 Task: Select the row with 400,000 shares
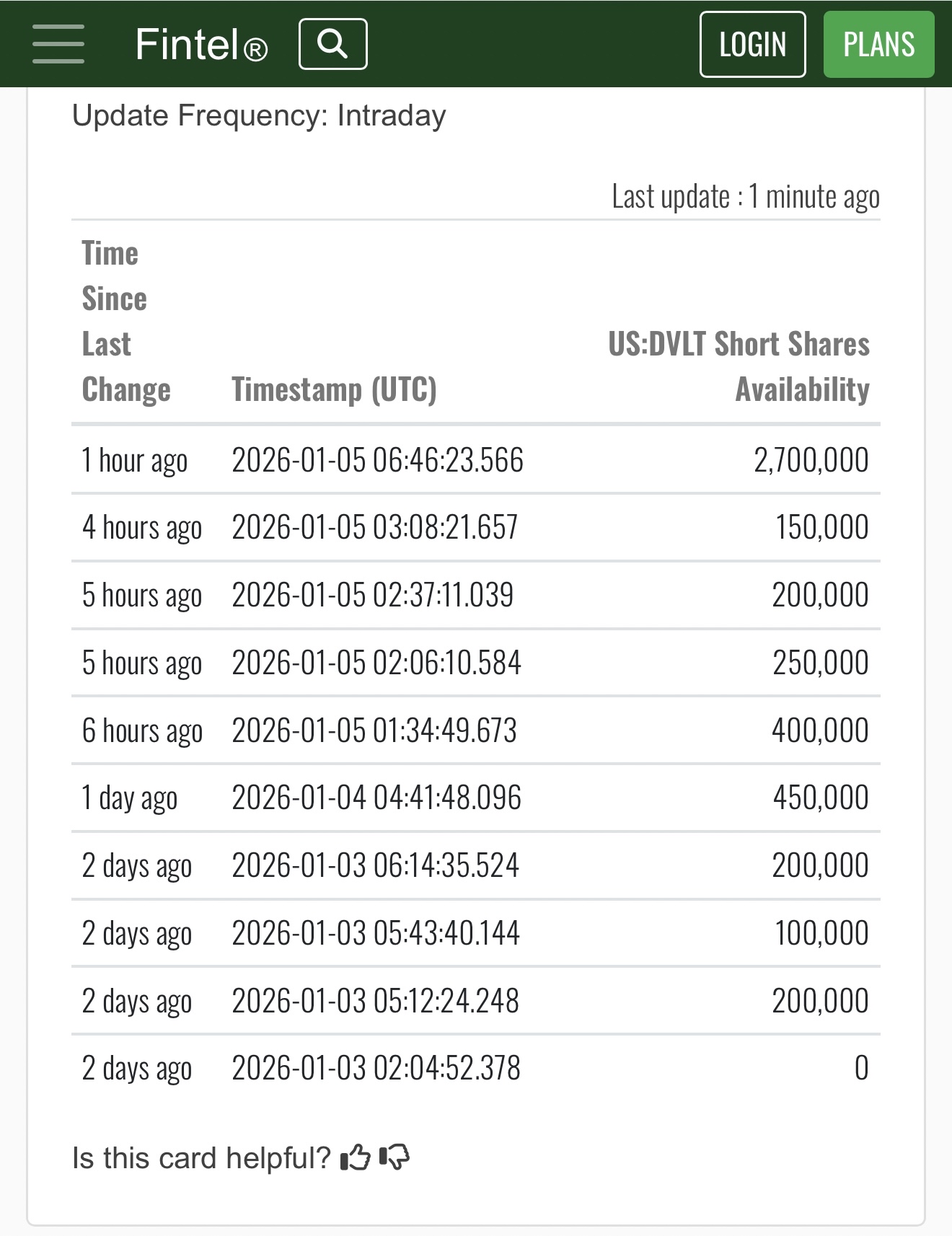[476, 730]
